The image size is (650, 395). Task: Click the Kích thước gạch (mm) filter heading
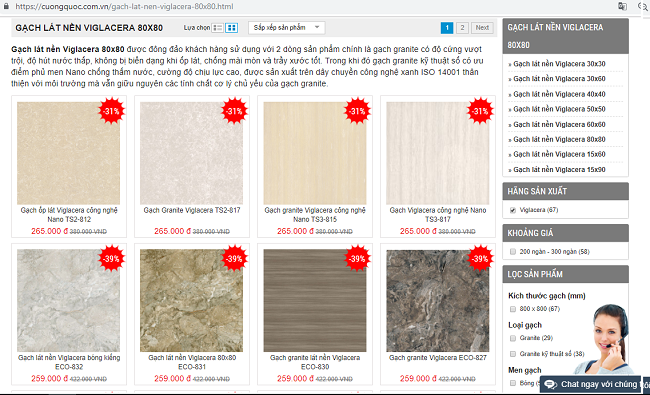(547, 296)
